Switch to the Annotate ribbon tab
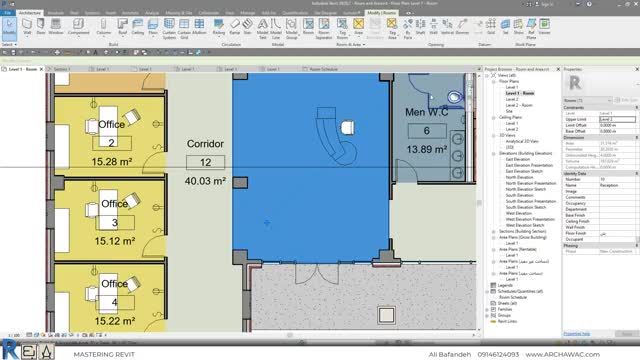 coord(130,13)
